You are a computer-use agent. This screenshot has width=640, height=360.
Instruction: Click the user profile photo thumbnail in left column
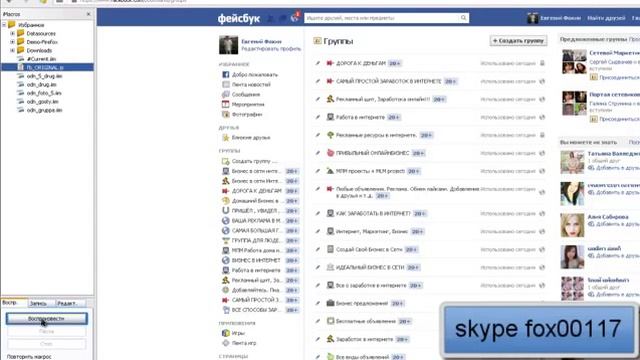[229, 45]
